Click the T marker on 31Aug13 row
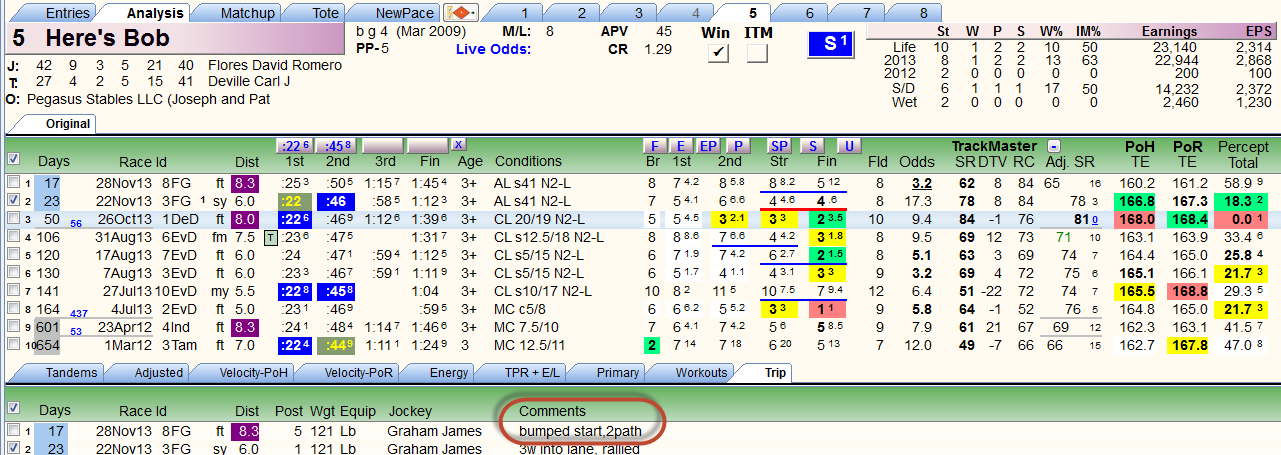Image resolution: width=1281 pixels, height=455 pixels. tap(270, 236)
